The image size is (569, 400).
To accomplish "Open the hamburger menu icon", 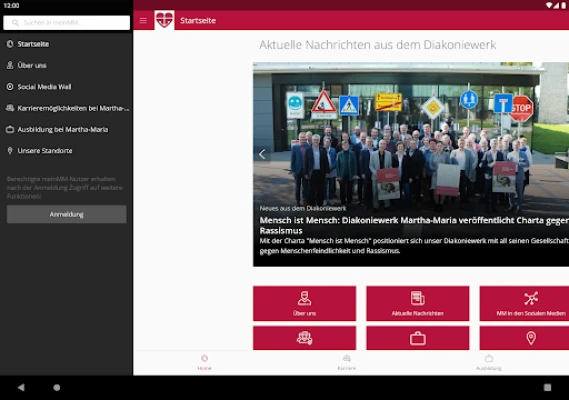I will 143,21.
